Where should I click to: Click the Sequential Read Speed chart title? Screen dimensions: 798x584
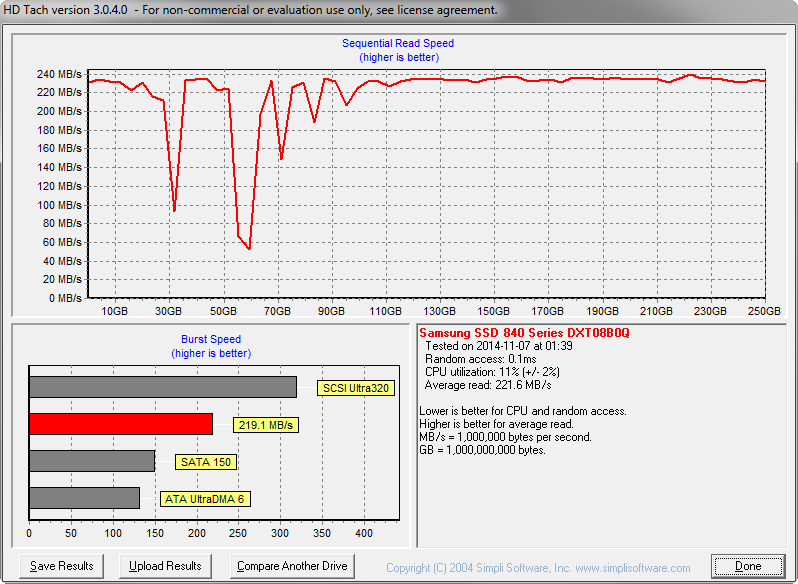pos(398,44)
